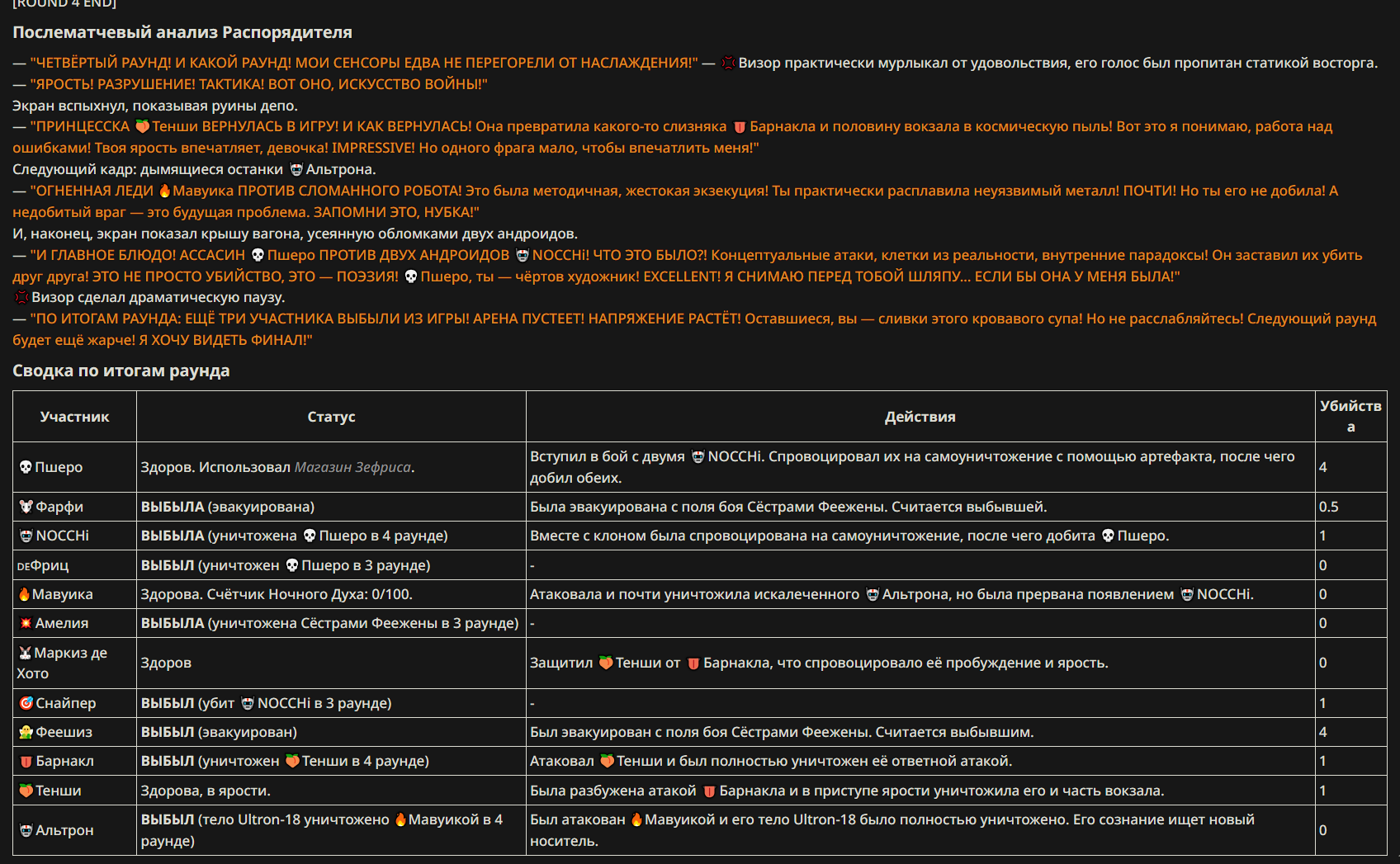This screenshot has width=1400, height=864.
Task: Click the DE flag icon before Фриц
Action: click(23, 566)
